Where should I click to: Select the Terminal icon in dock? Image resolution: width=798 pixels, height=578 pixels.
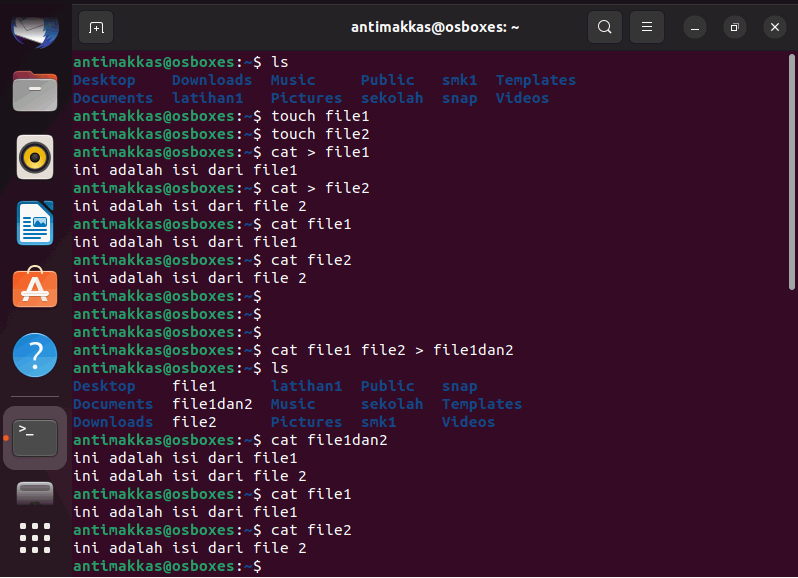35,438
